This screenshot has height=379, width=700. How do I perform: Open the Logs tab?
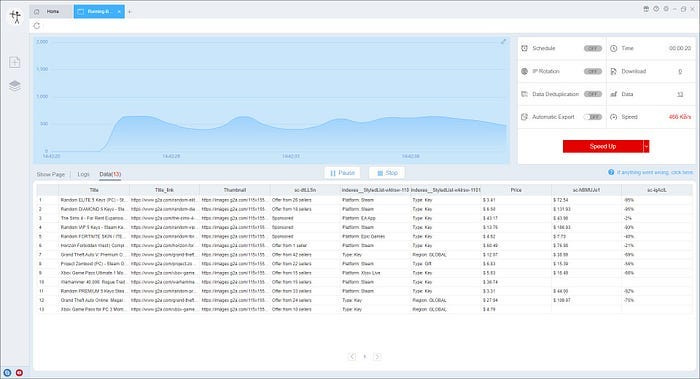tap(83, 175)
